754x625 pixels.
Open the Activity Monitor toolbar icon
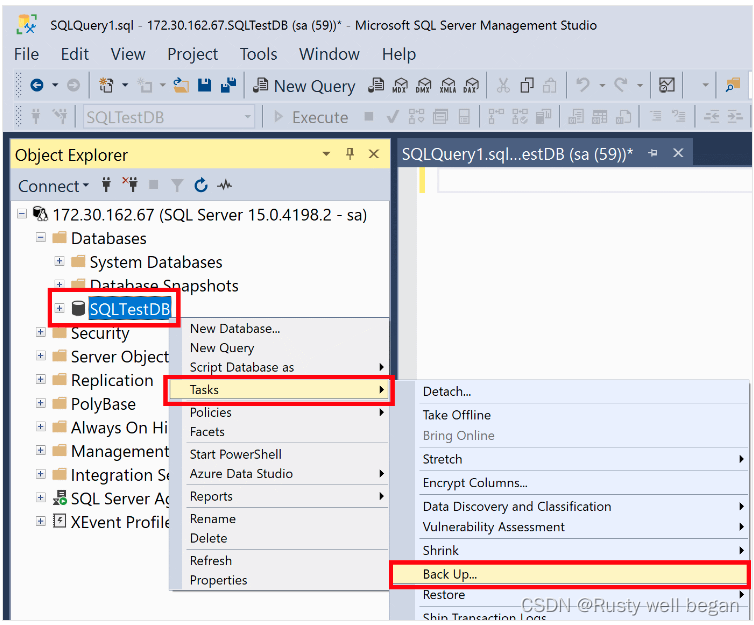tap(667, 86)
